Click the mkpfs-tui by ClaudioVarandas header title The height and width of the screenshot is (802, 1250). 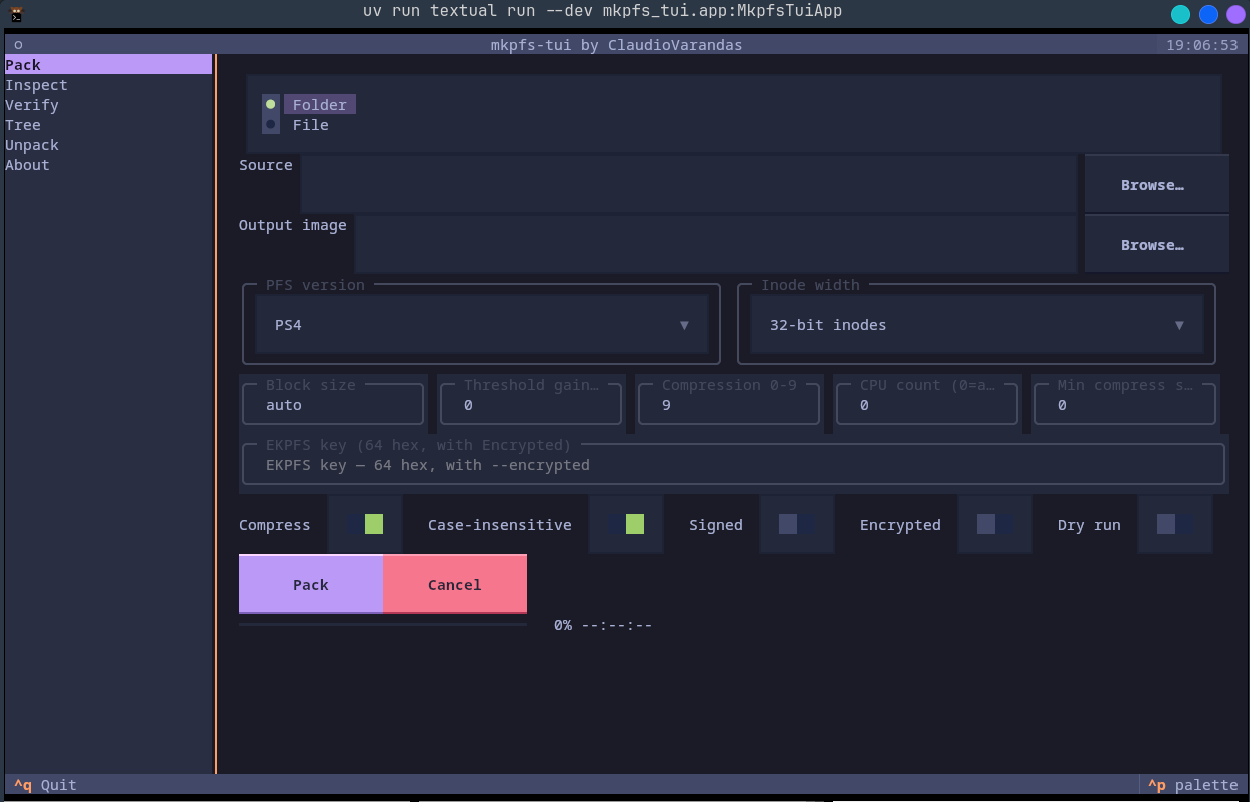point(617,45)
